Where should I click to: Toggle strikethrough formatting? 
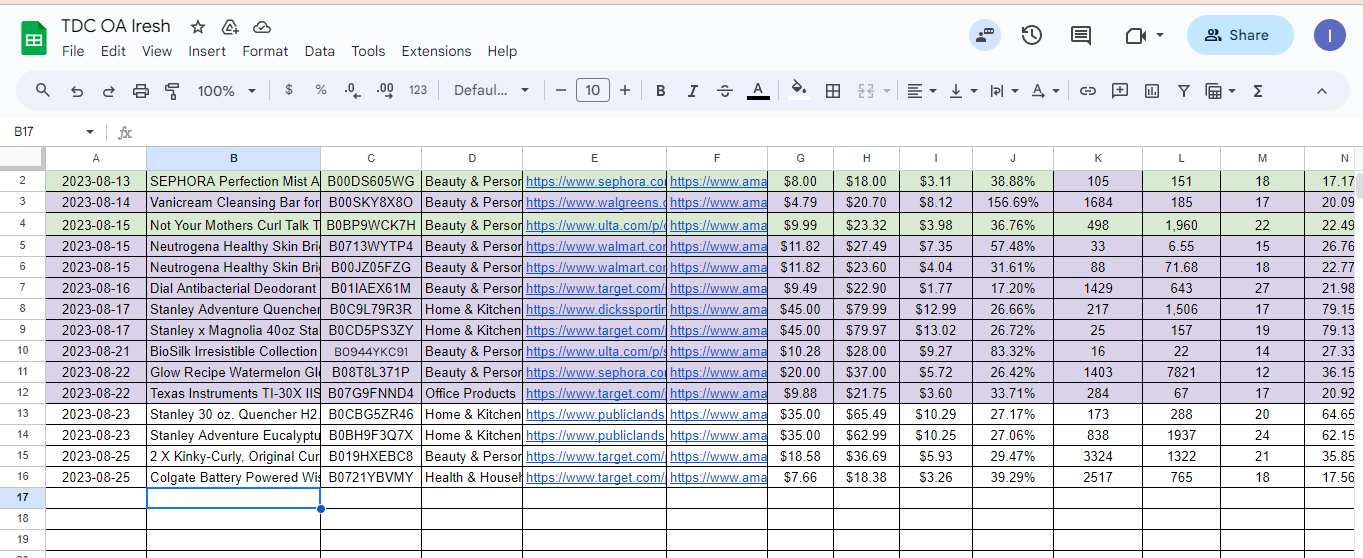(x=725, y=91)
